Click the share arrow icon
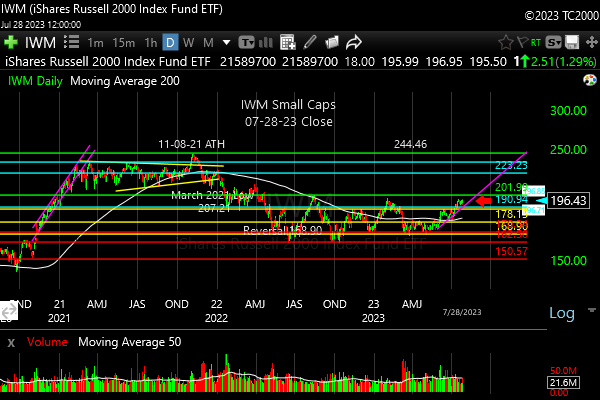600x400 pixels. tap(354, 43)
